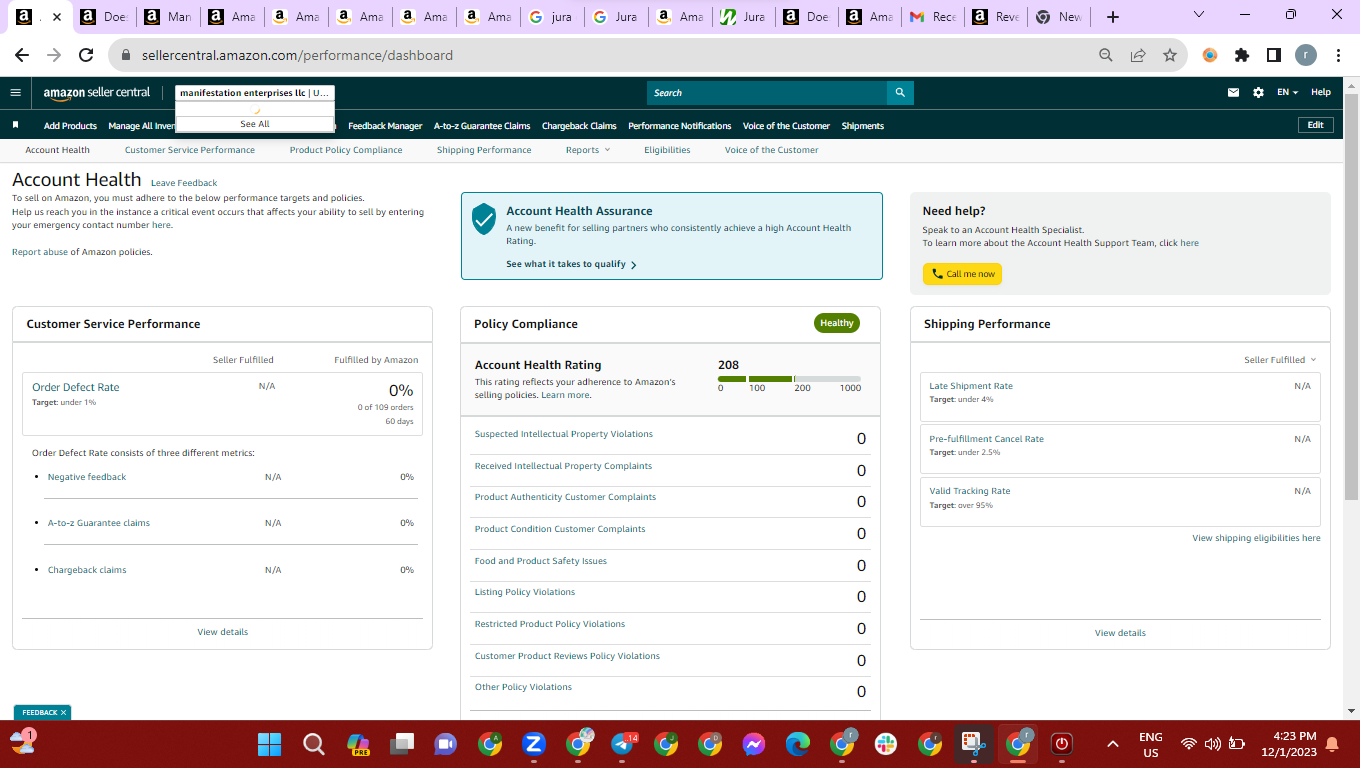Image resolution: width=1360 pixels, height=768 pixels.
Task: Open View shipping eligibilities here link
Action: [1256, 538]
